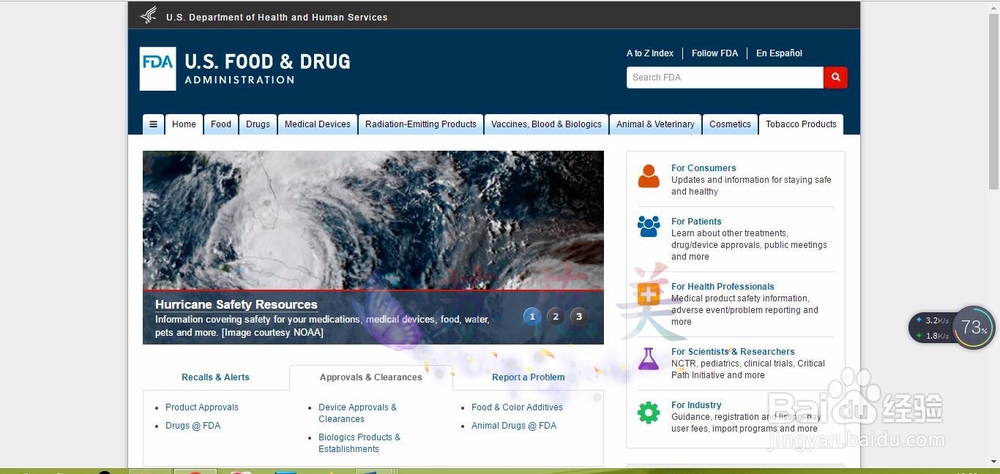Viewport: 1000px width, 474px height.
Task: Open the A to Z Index link
Action: 650,54
